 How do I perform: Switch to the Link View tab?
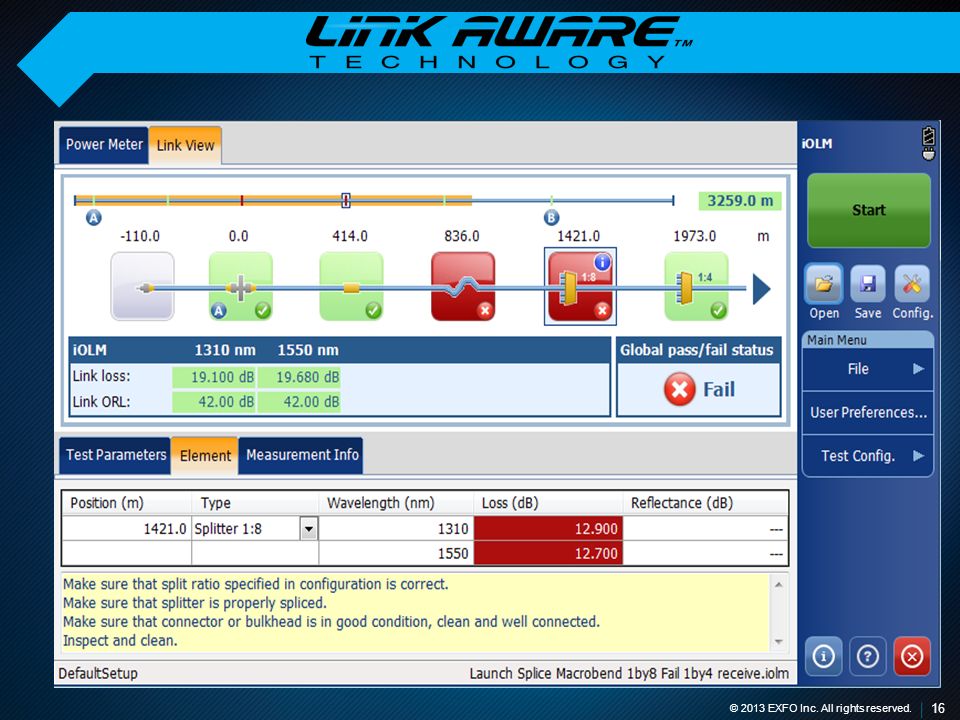click(x=186, y=145)
